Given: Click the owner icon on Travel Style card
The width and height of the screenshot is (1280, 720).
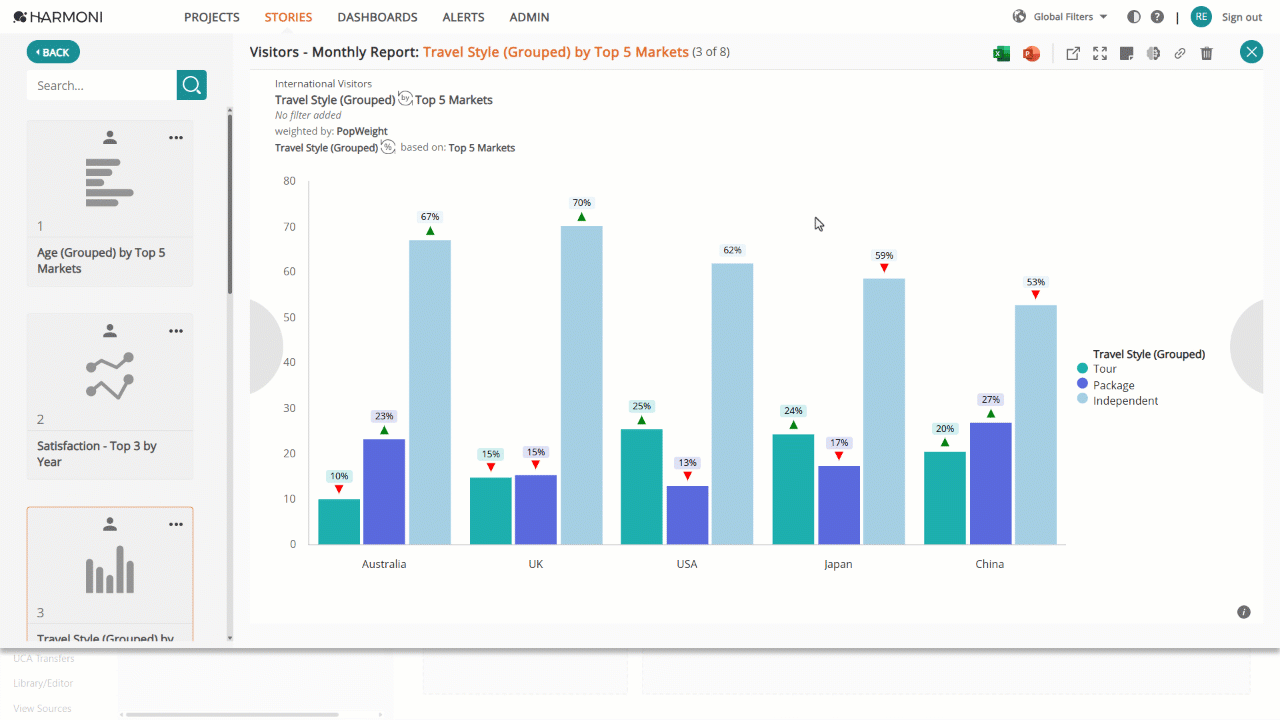Looking at the screenshot, I should (110, 523).
